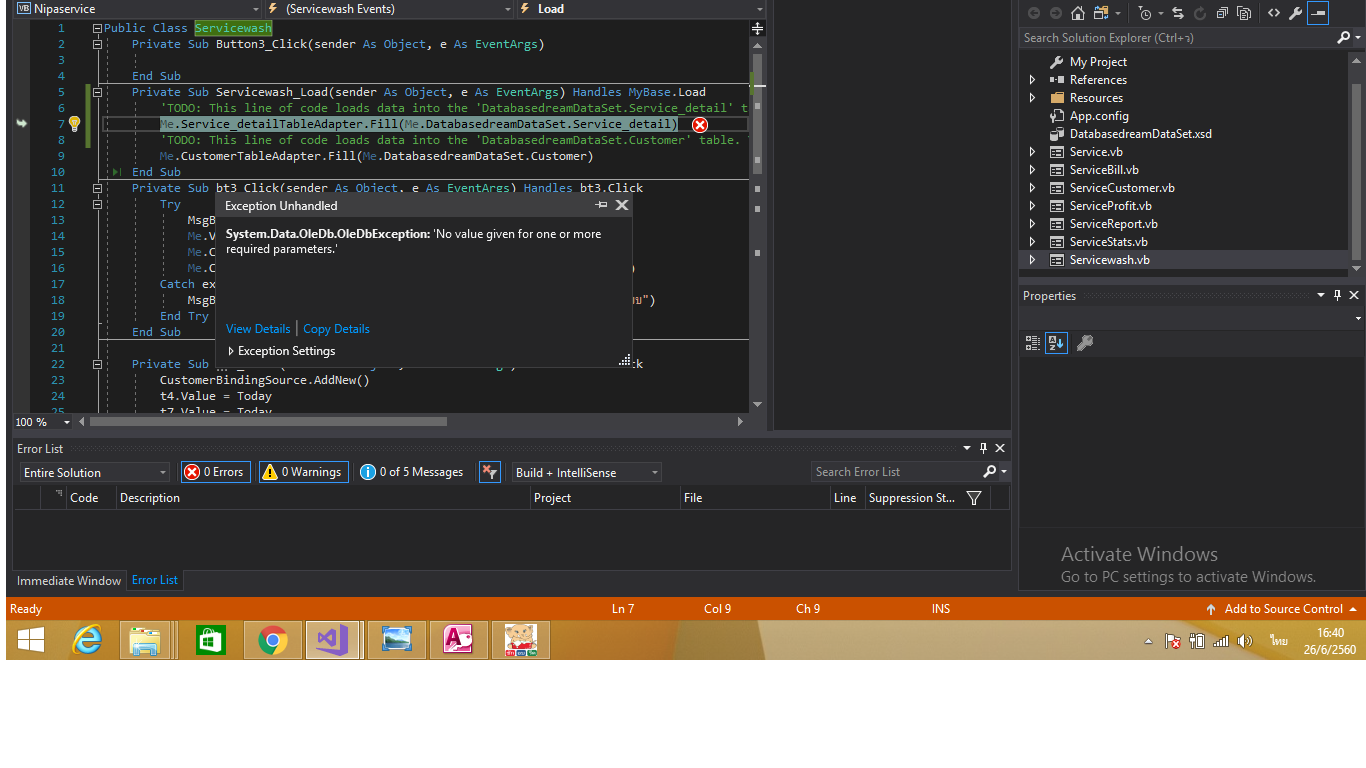1366x768 pixels.
Task: Select Servicewash.vb in Solution Explorer
Action: [1109, 260]
